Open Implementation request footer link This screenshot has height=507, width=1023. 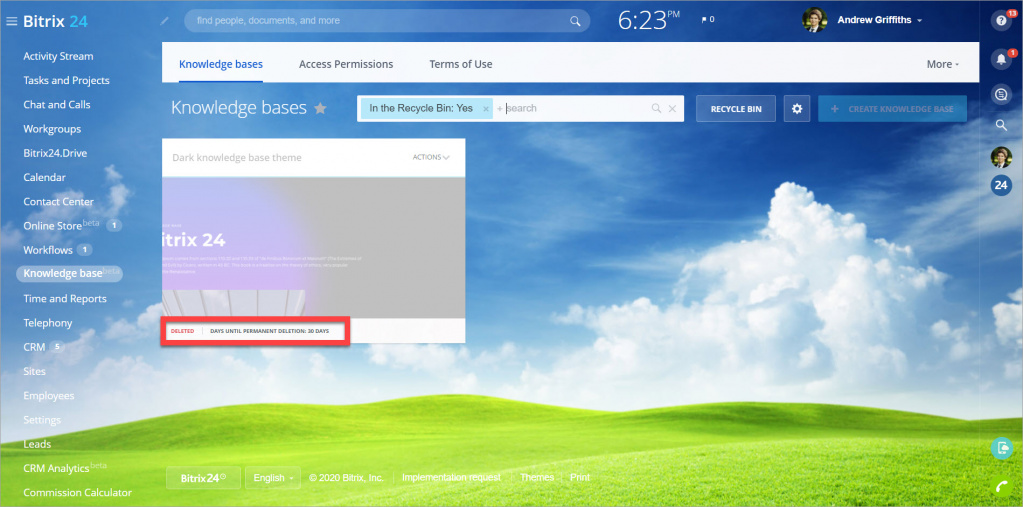pyautogui.click(x=451, y=478)
